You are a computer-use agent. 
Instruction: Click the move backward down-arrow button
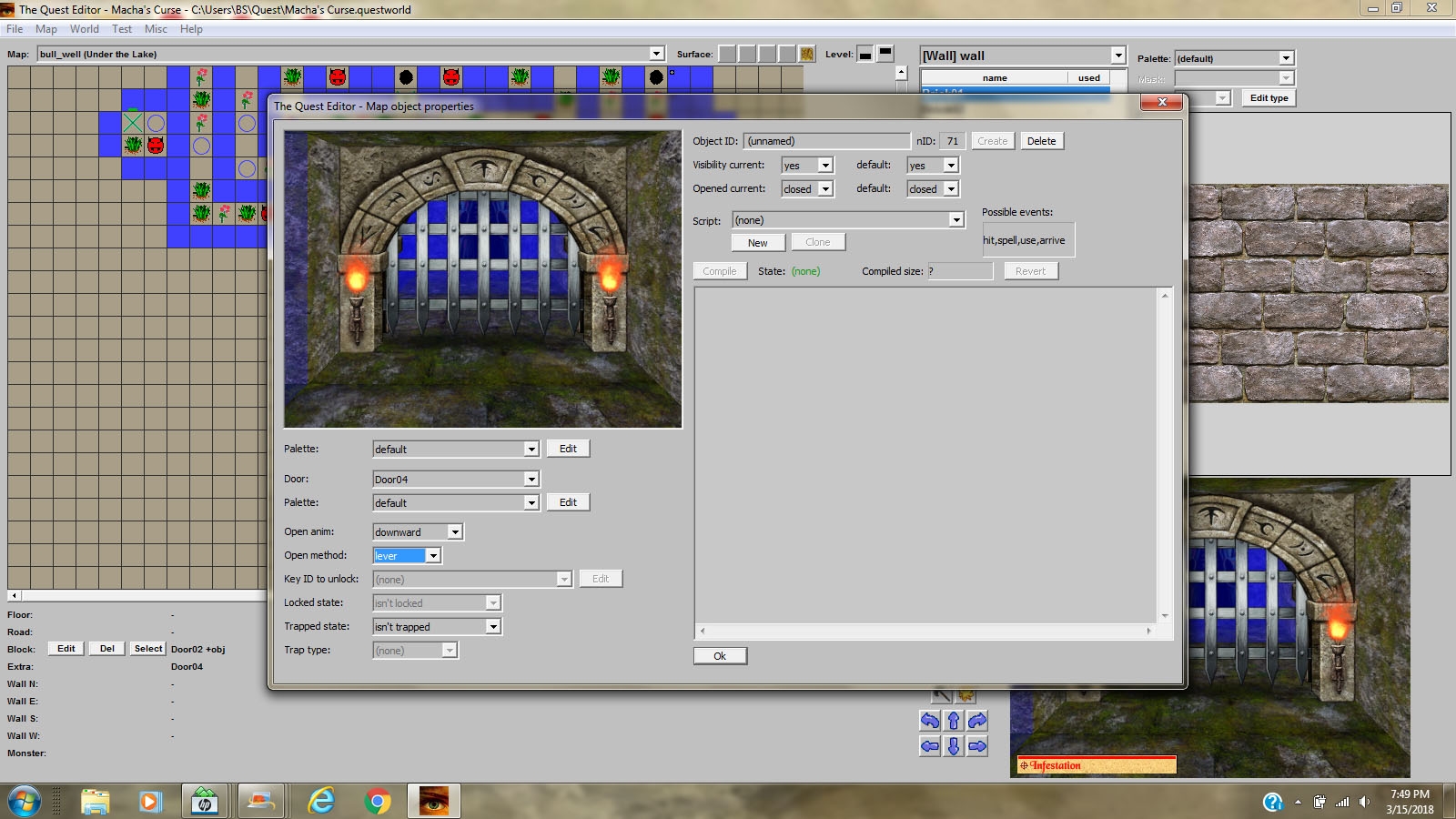pyautogui.click(x=954, y=746)
